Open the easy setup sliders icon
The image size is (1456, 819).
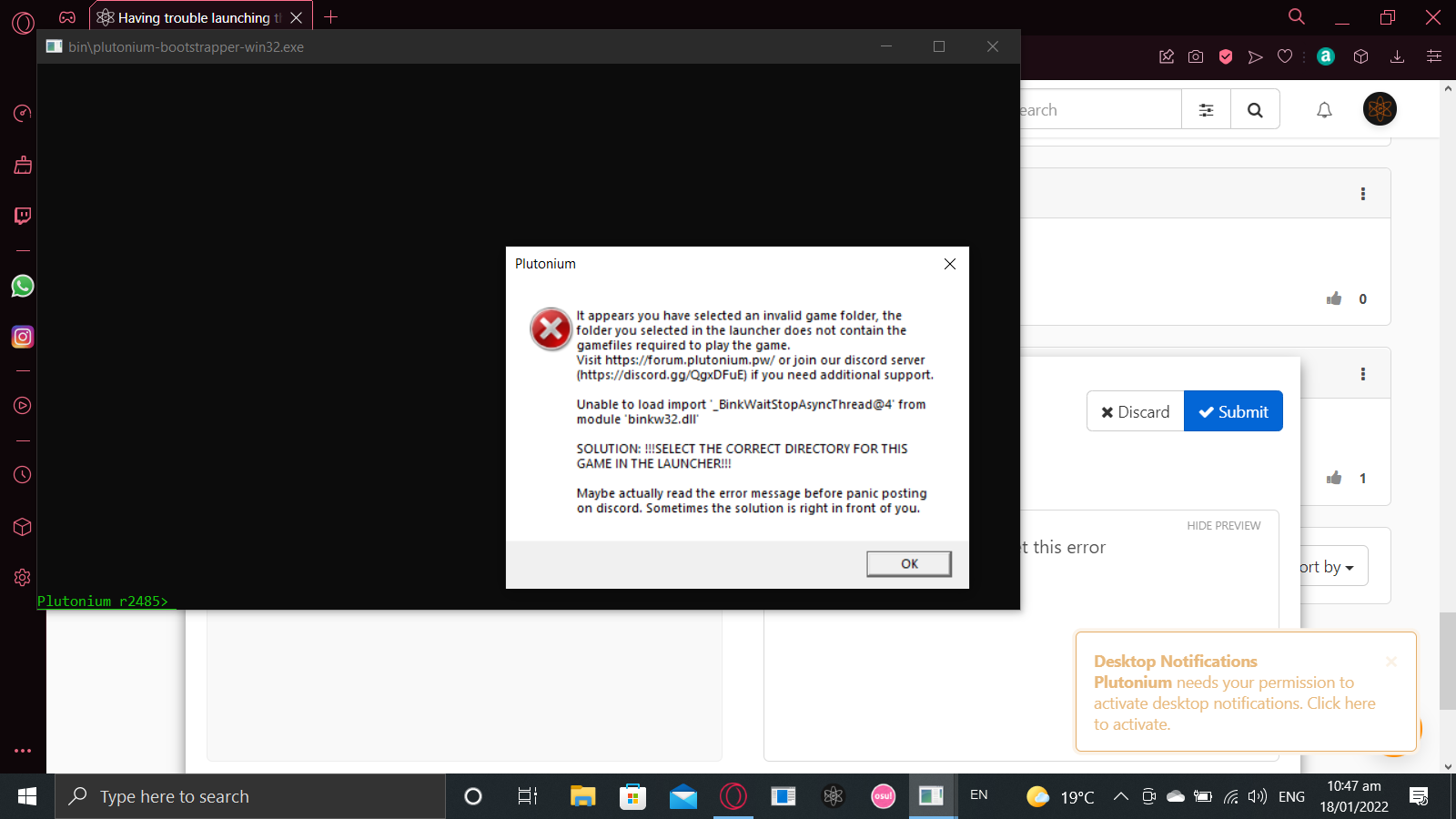point(1434,56)
